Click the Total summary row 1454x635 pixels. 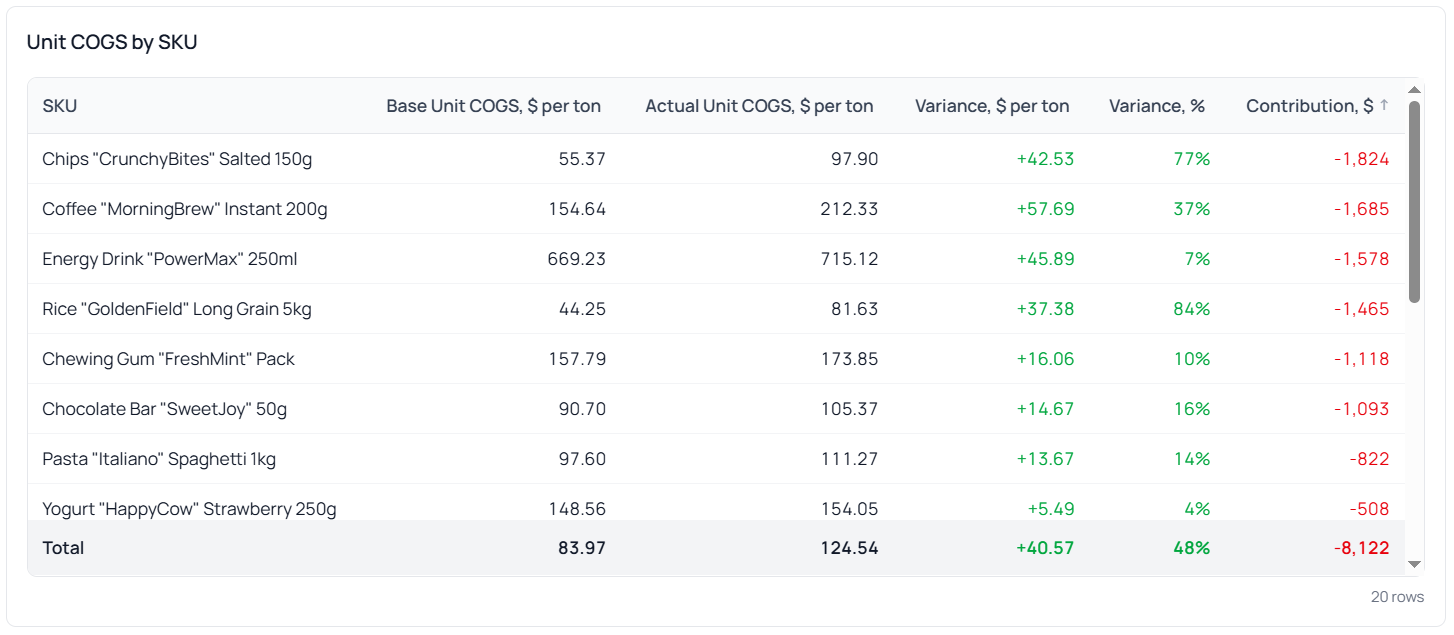pos(63,548)
